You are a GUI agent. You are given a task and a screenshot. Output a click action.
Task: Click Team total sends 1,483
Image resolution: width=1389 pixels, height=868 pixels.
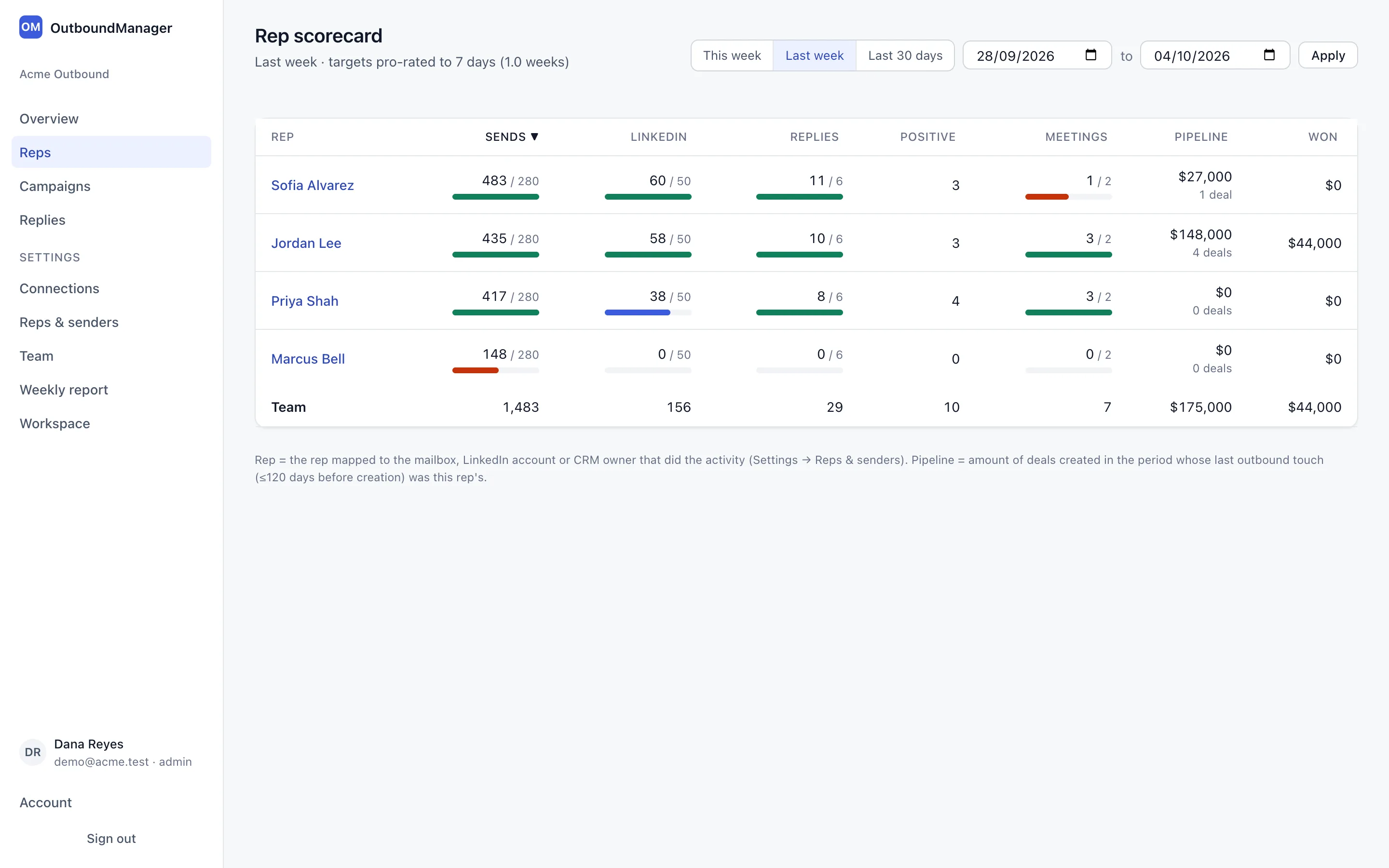[x=520, y=407]
